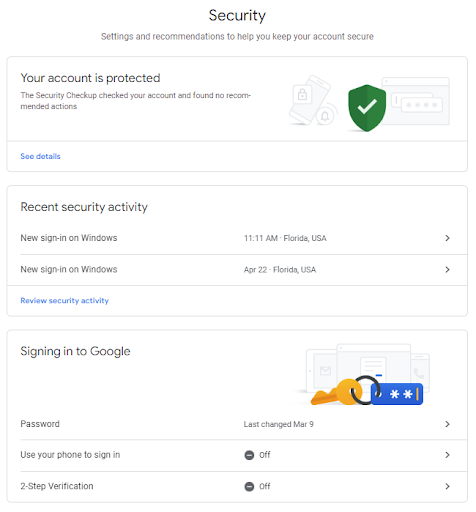This screenshot has width=476, height=512.
Task: Open 11:11 AM Windows sign-in chevron
Action: [447, 238]
